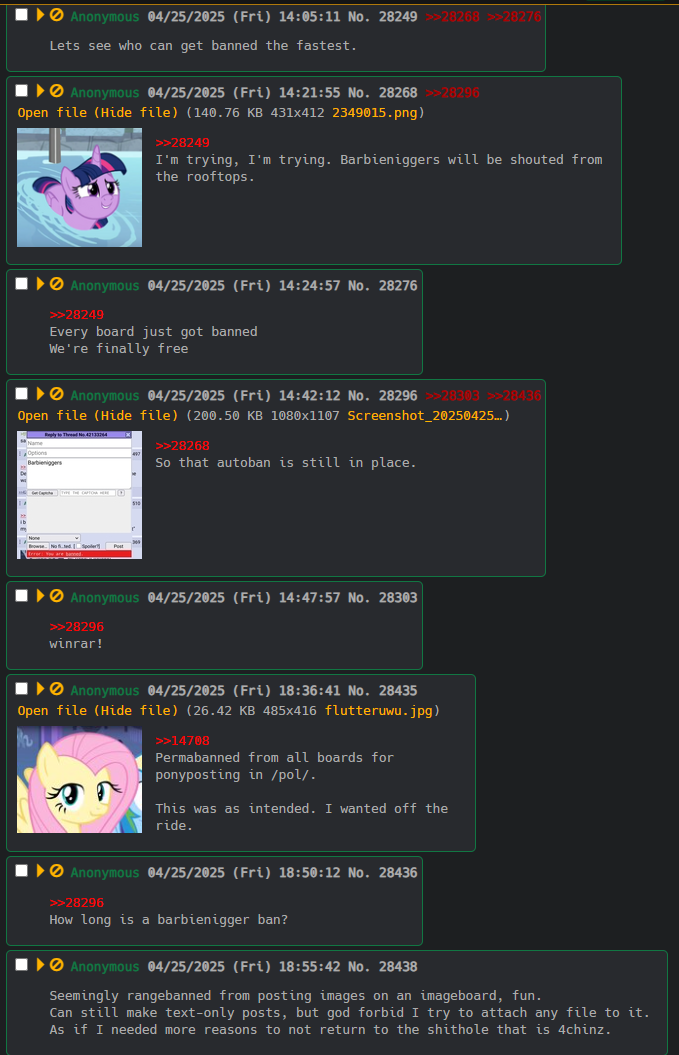
Task: Follow the >>14708 quote link
Action: pyautogui.click(x=182, y=741)
